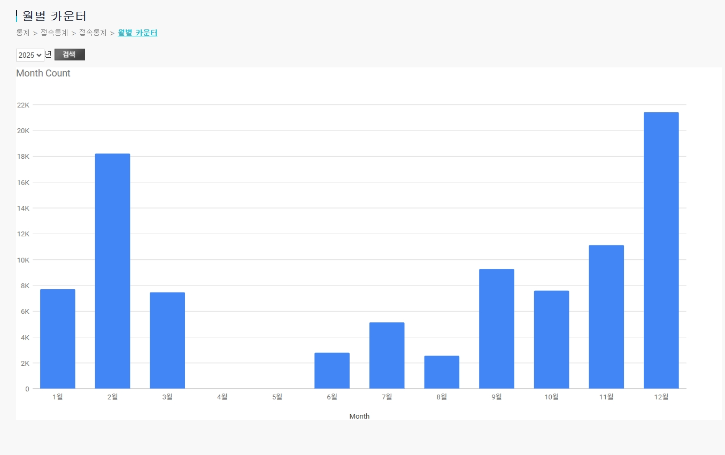Select the 6월 bar
This screenshot has width=725, height=455.
[332, 371]
